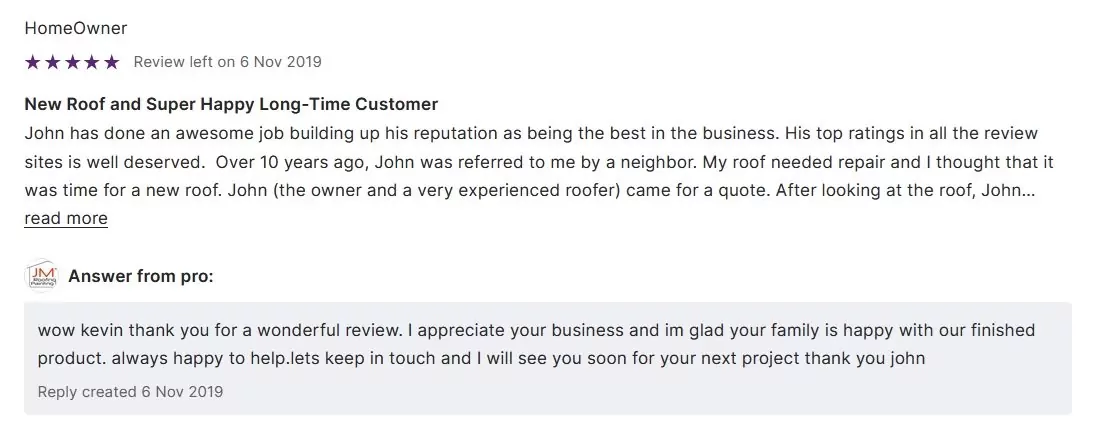
Task: Click the Reply created 6 Nov 2019 text
Action: pyautogui.click(x=130, y=391)
